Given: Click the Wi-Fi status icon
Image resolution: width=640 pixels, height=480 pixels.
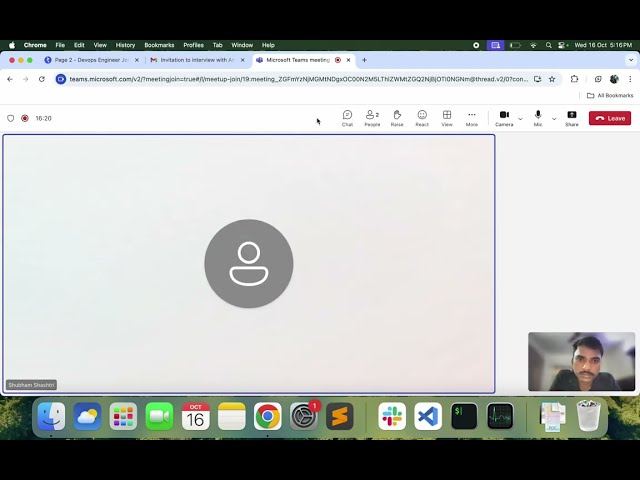Looking at the screenshot, I should 533,45.
